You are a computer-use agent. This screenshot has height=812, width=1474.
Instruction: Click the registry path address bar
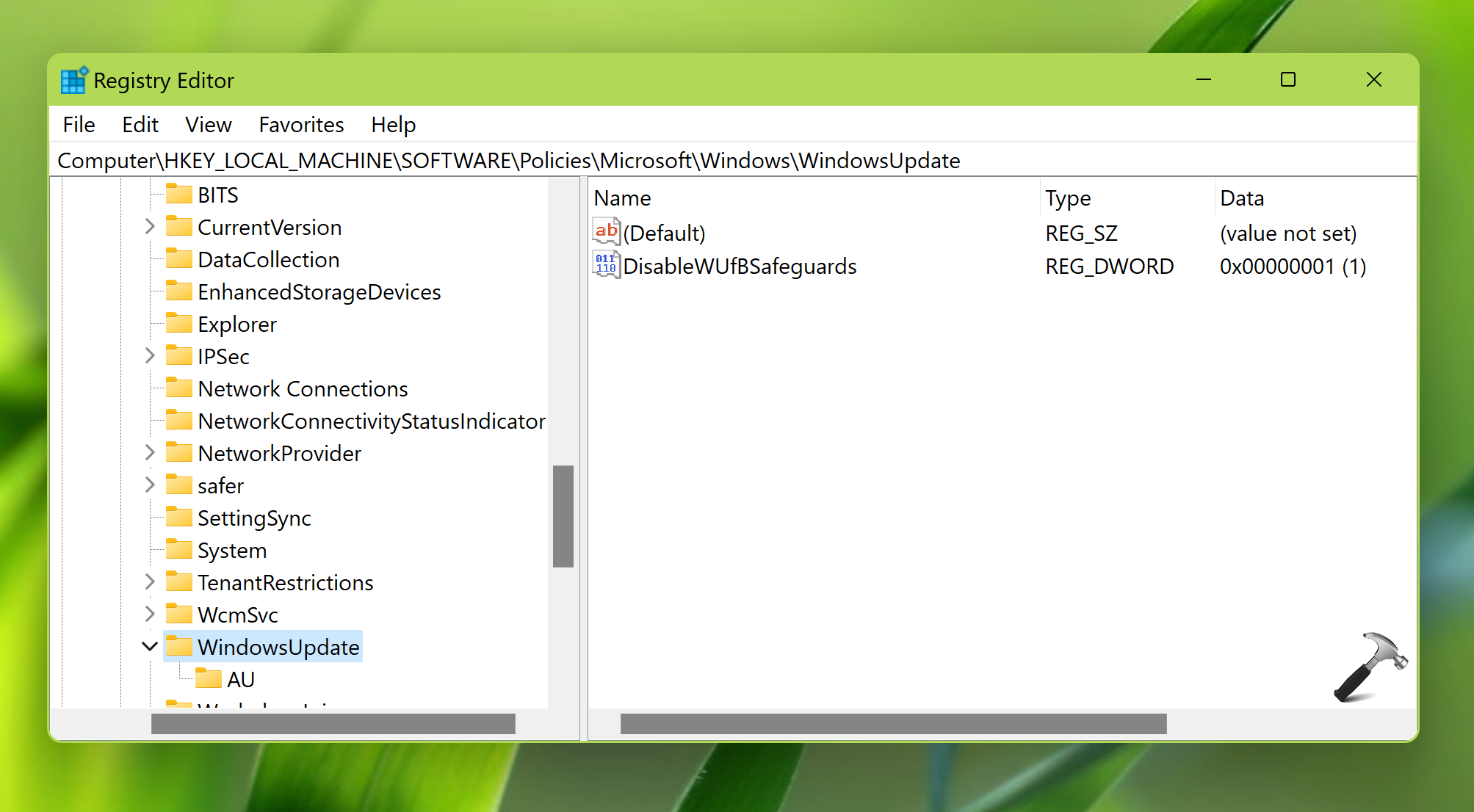508,161
